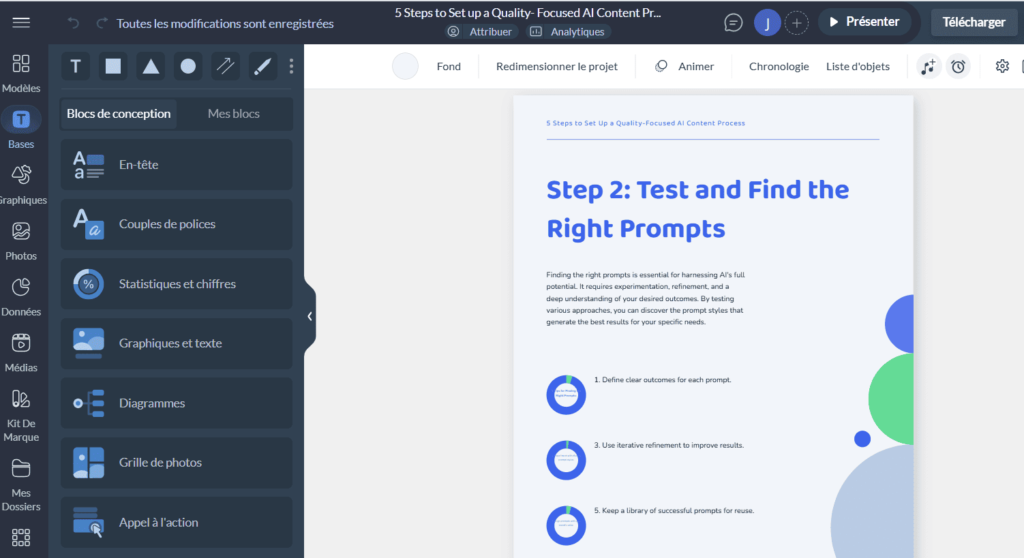
Task: Open Couples de polices block category
Action: [x=176, y=224]
